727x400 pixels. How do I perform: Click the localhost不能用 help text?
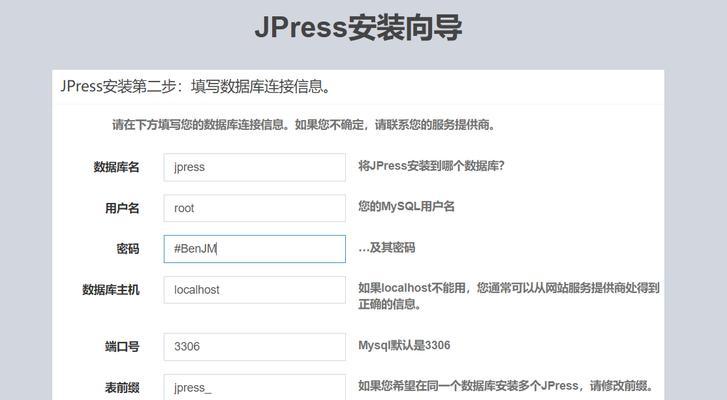tap(509, 296)
